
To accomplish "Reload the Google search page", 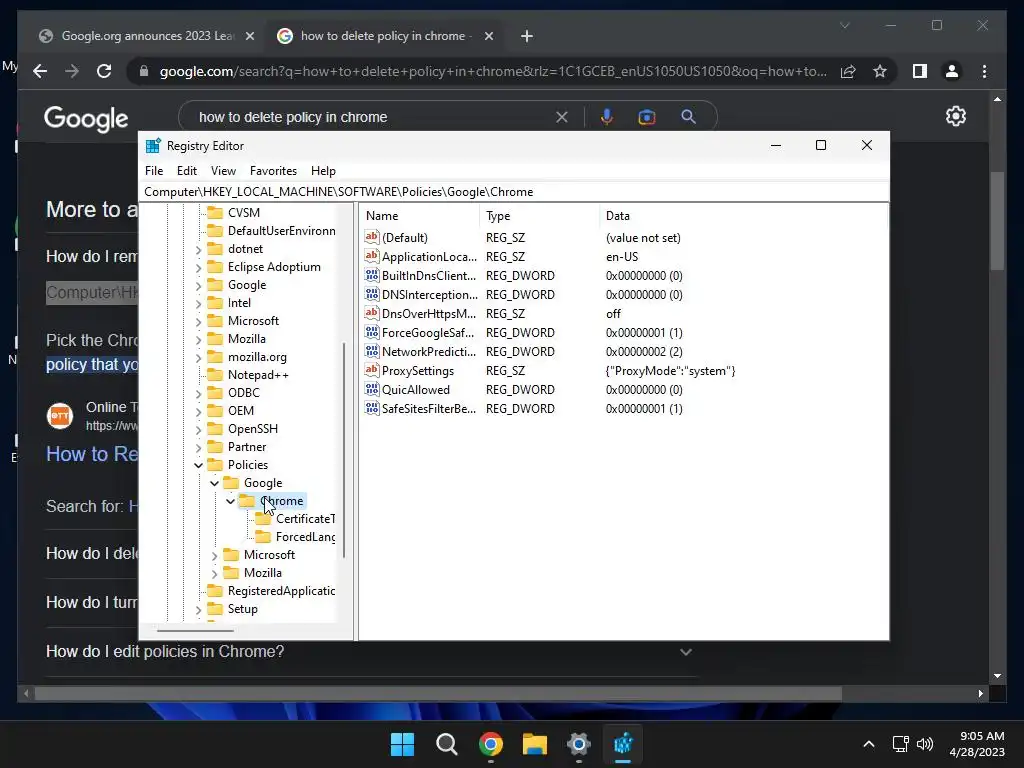I will coord(104,71).
